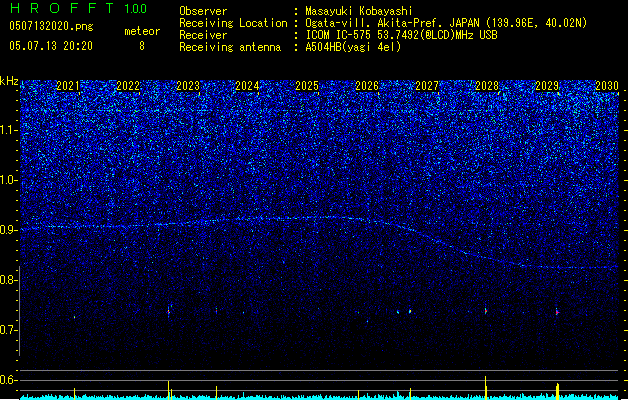This screenshot has height=400, width=629.
Task: Click the 05.07.13 20:20 timestamp
Action: click(51, 46)
